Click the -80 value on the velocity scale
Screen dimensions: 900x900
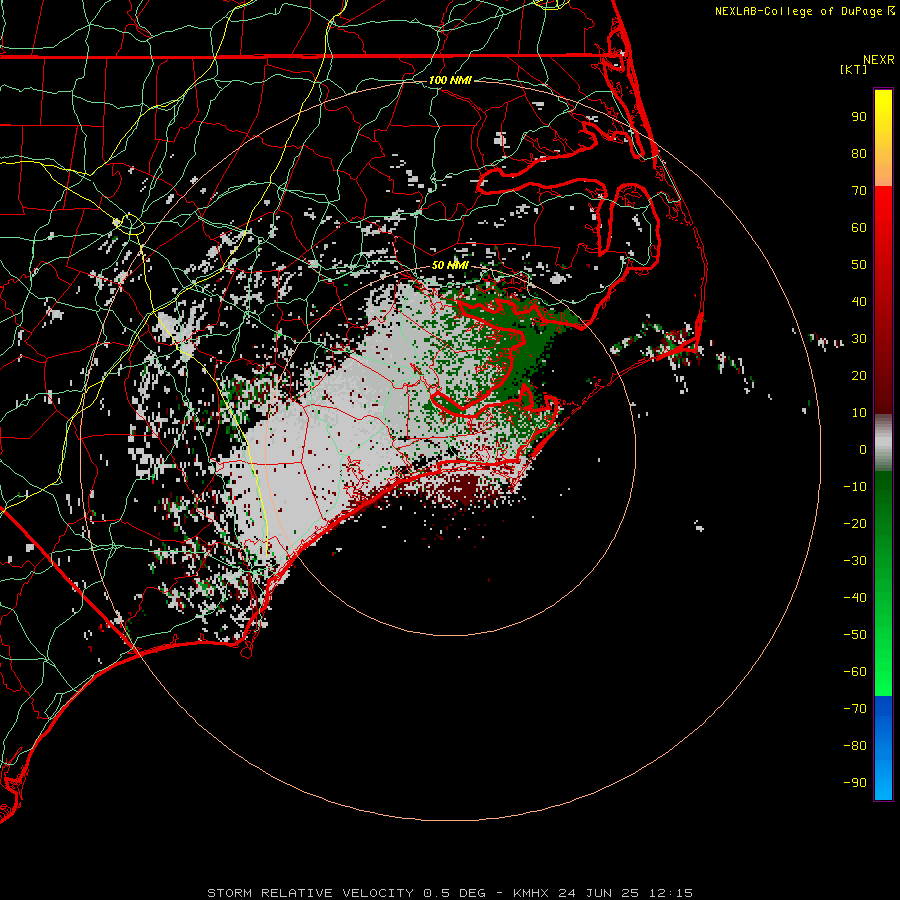[x=855, y=746]
